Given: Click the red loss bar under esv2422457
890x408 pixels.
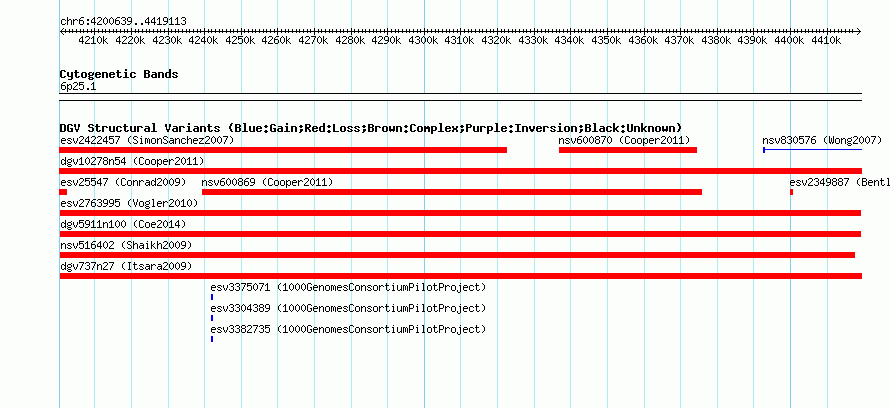Looking at the screenshot, I should click(283, 150).
